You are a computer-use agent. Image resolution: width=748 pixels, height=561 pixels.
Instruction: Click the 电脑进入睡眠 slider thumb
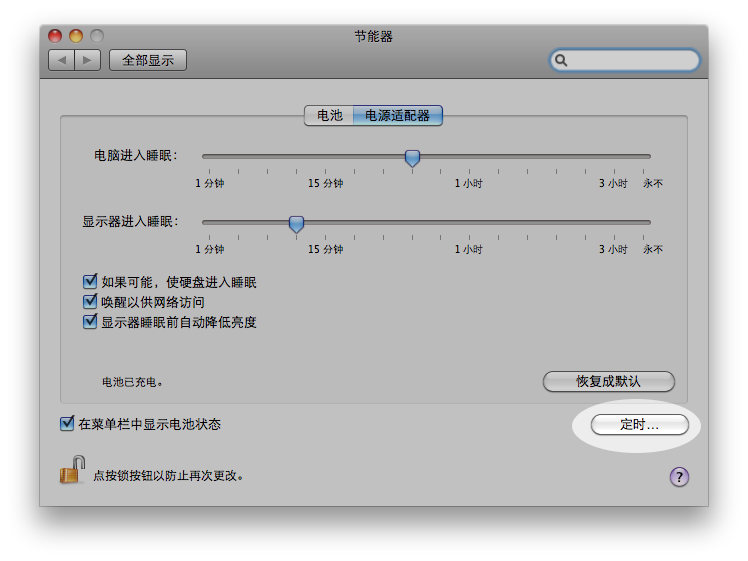pos(412,158)
